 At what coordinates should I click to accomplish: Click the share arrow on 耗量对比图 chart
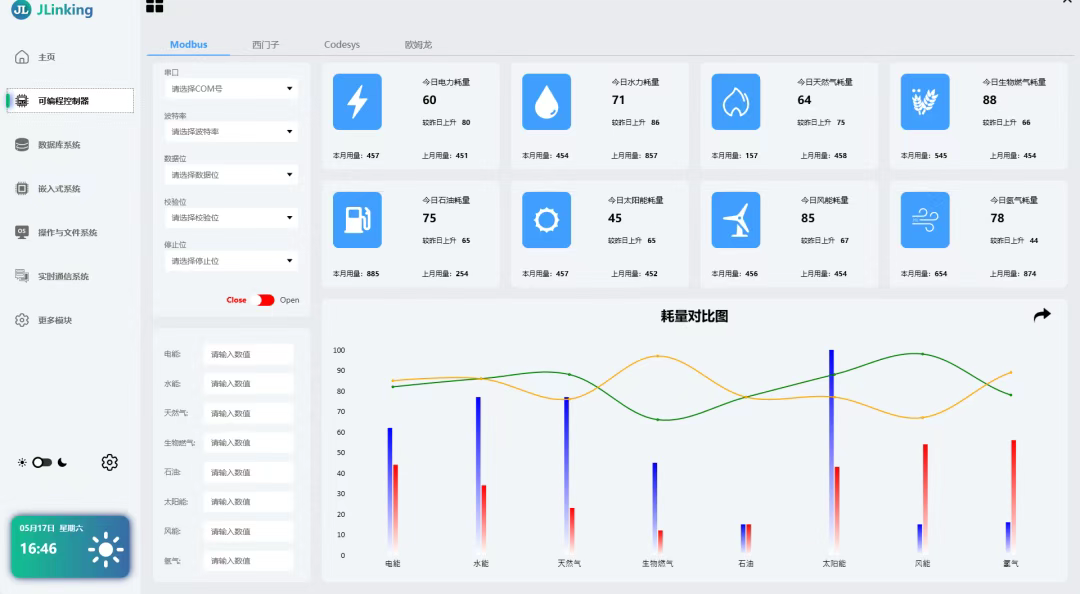[x=1042, y=314]
